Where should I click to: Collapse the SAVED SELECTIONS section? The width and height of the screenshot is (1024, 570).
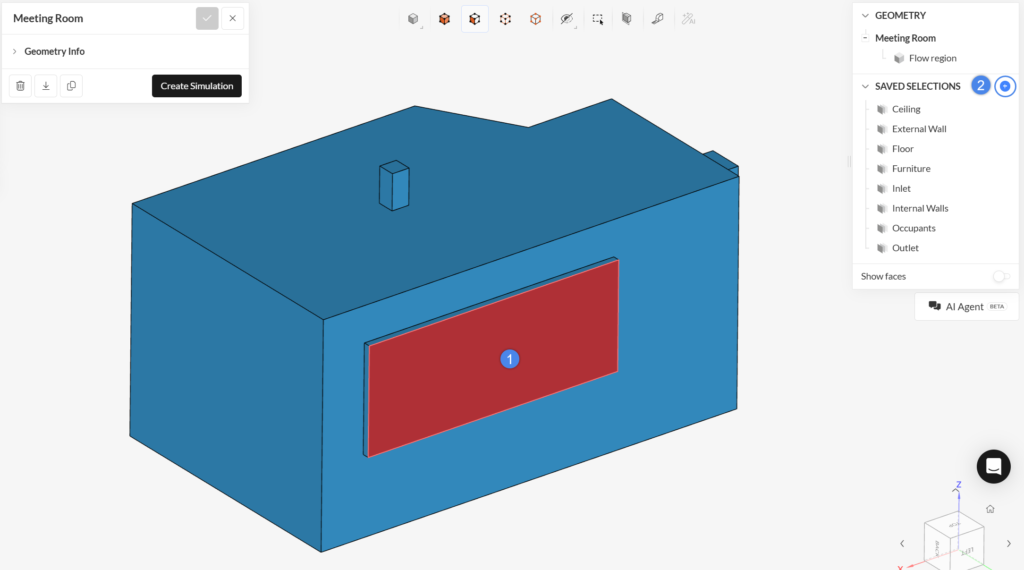[865, 86]
